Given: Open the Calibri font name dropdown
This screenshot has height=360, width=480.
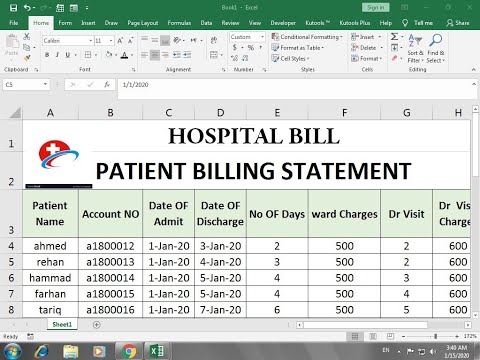Looking at the screenshot, I should tap(91, 41).
